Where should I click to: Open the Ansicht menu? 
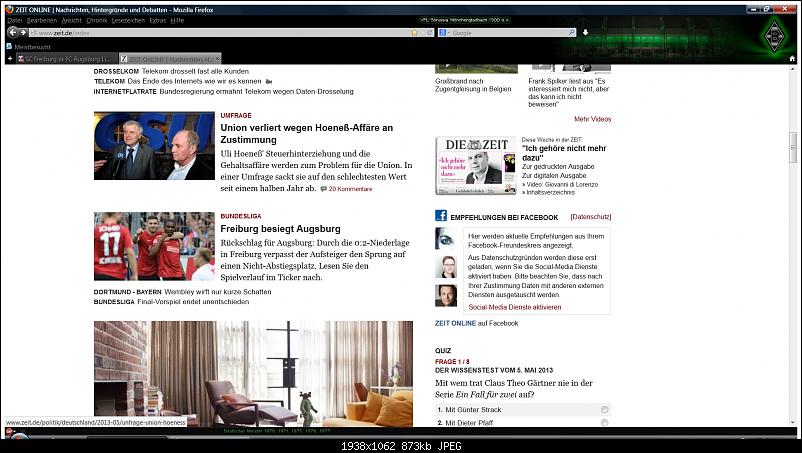point(72,20)
